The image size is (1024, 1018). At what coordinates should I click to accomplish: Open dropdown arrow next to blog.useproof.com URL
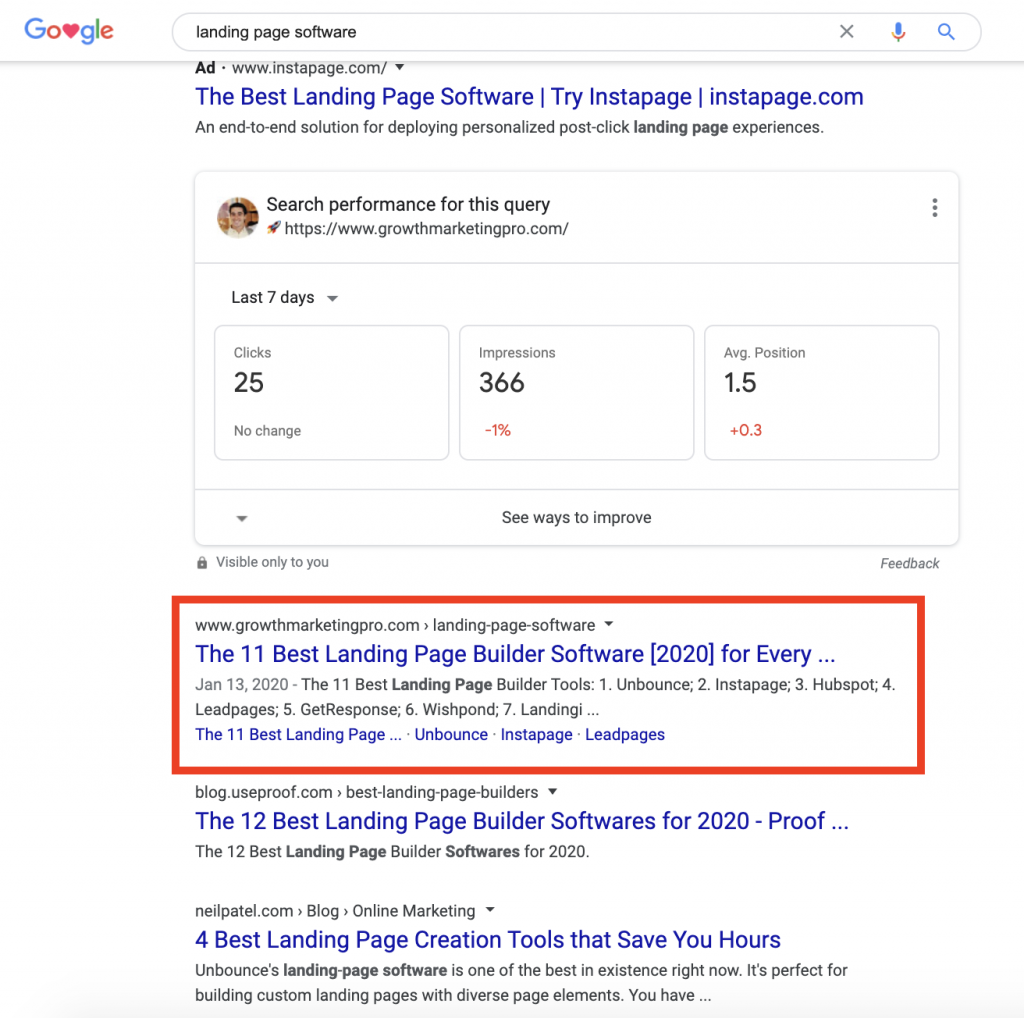point(552,791)
